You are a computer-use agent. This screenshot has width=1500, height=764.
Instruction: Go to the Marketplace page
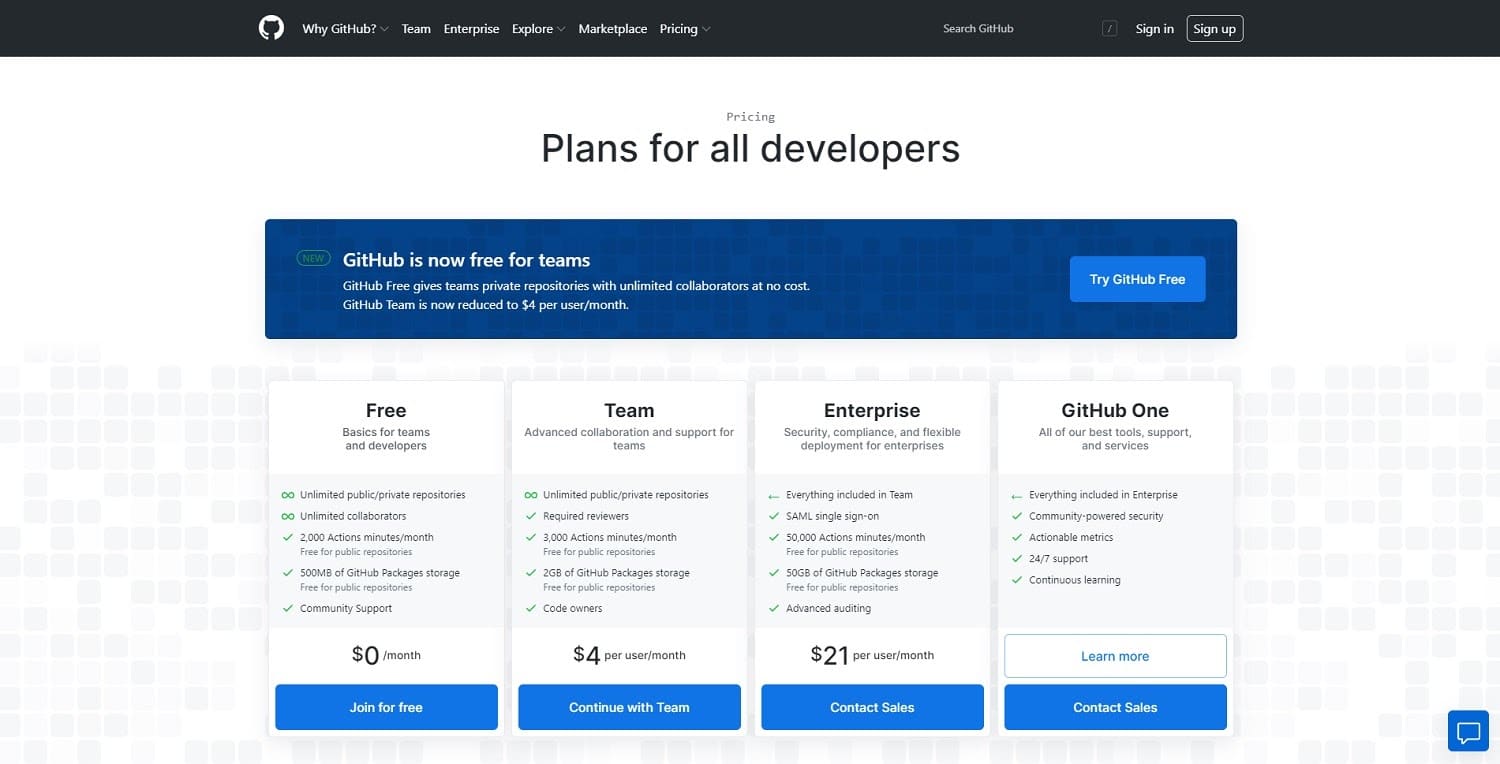612,28
